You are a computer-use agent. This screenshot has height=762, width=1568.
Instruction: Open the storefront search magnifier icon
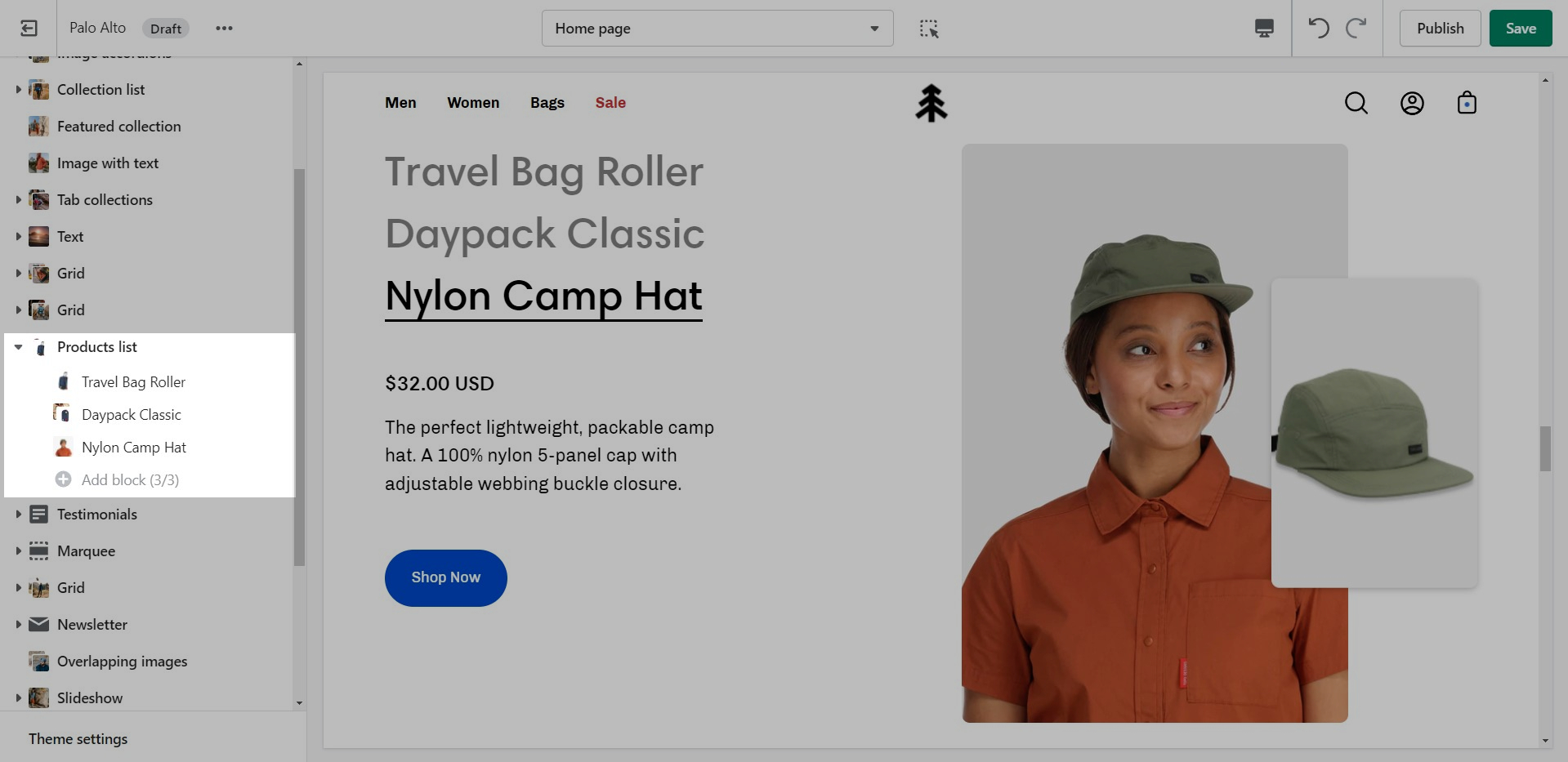[x=1356, y=103]
